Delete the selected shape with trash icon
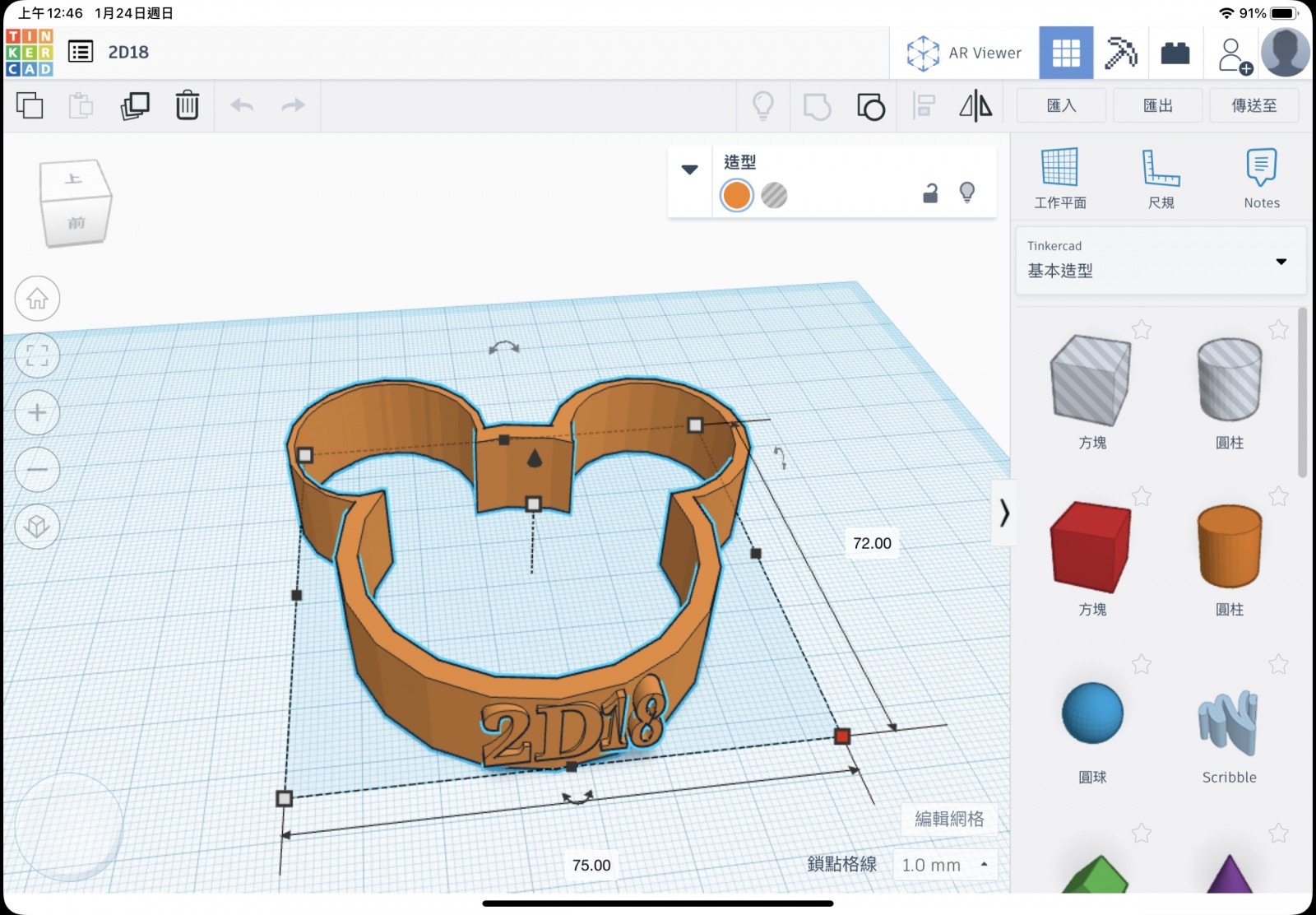The image size is (1316, 915). coord(188,105)
